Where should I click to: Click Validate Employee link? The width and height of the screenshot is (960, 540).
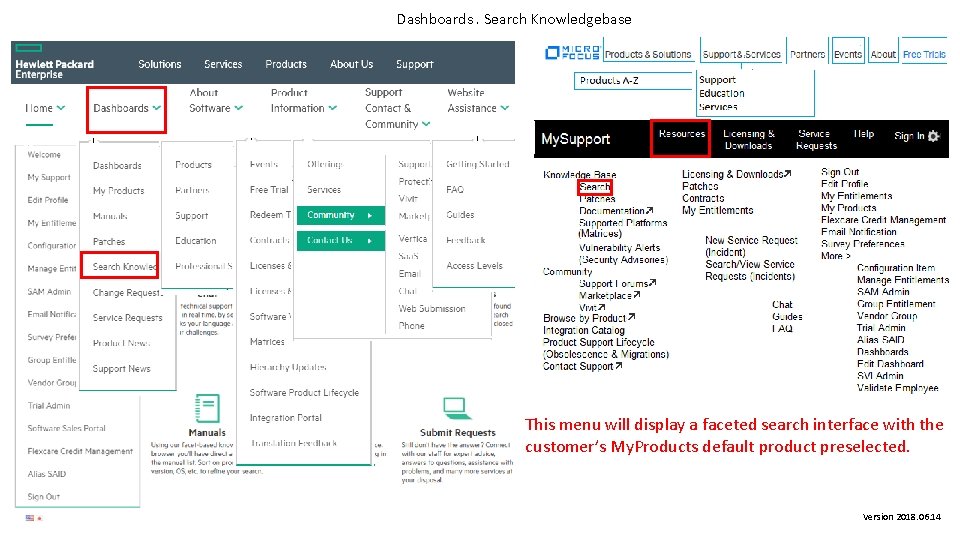point(898,388)
